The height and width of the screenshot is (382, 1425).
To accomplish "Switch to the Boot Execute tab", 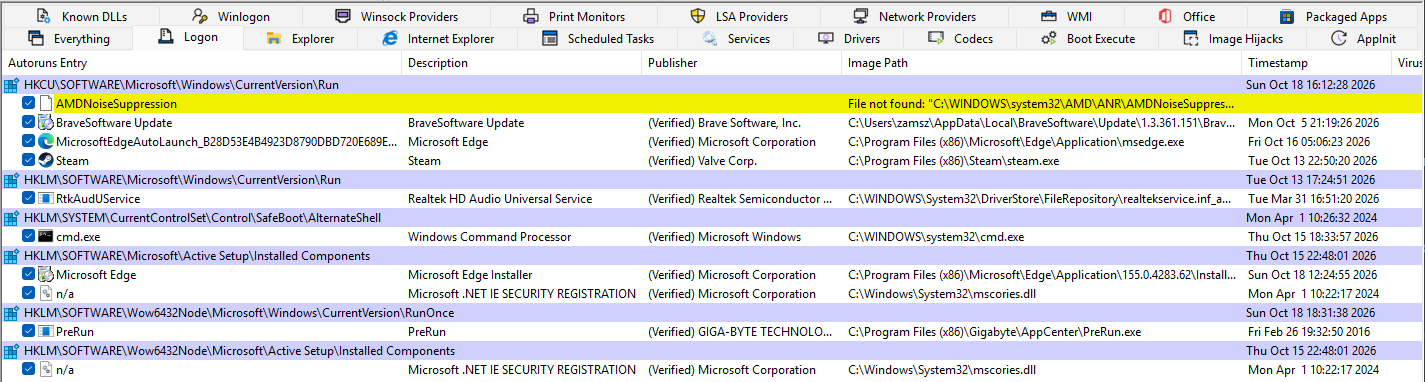I will pyautogui.click(x=1088, y=39).
